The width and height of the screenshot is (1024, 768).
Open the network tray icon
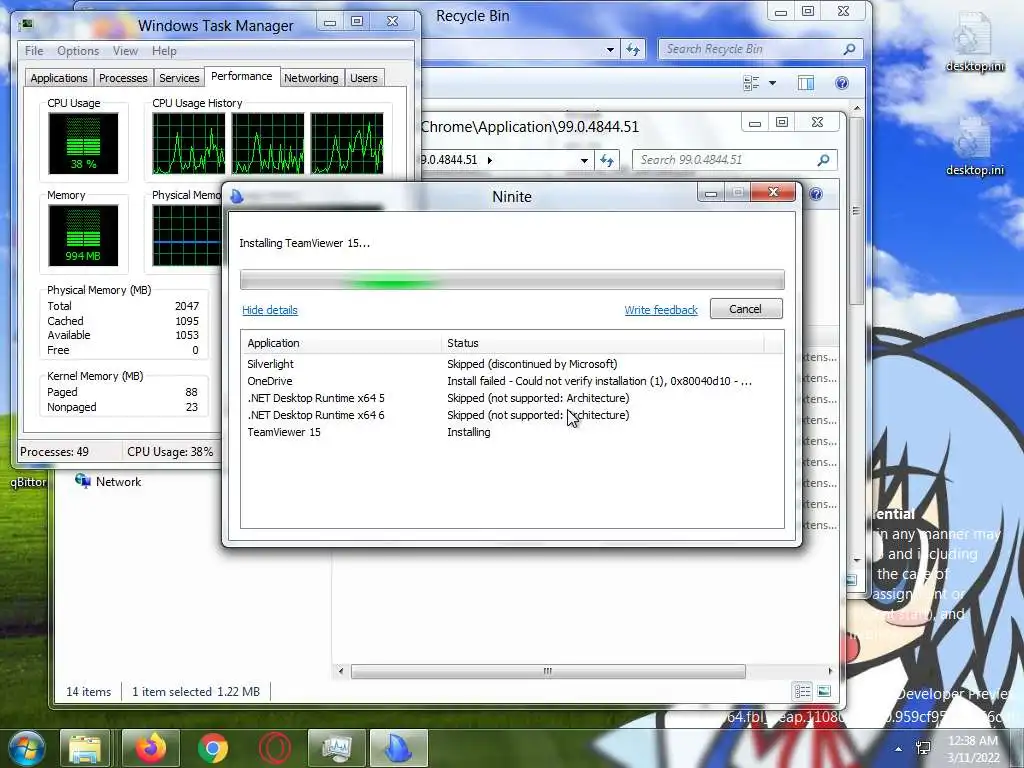pyautogui.click(x=923, y=748)
